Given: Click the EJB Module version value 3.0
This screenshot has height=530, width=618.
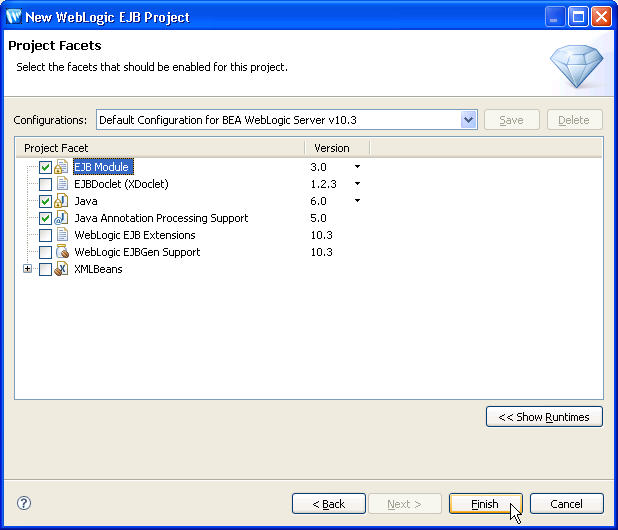Looking at the screenshot, I should coord(318,167).
